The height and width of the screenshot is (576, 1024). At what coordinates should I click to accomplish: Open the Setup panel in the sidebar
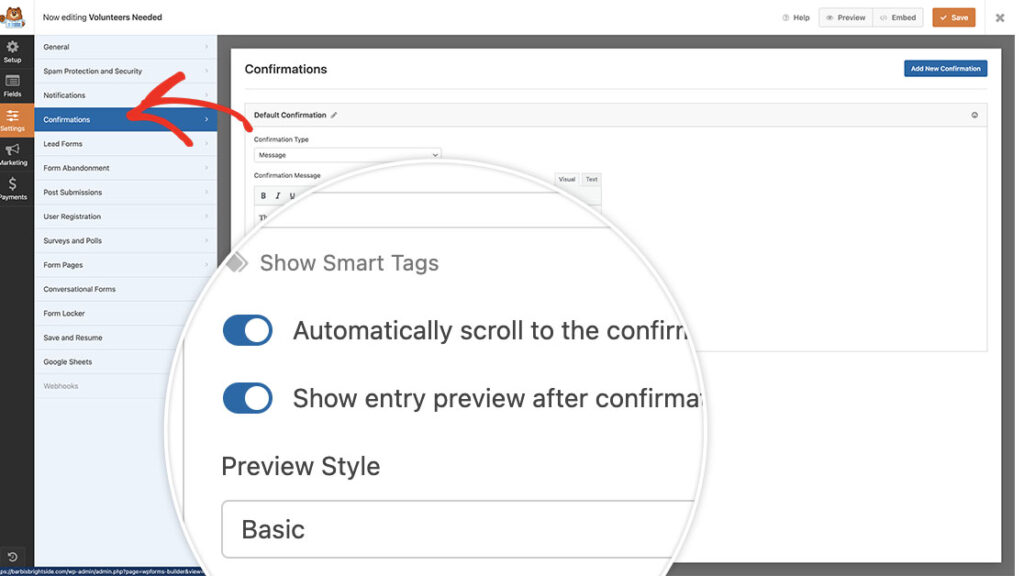(12, 52)
